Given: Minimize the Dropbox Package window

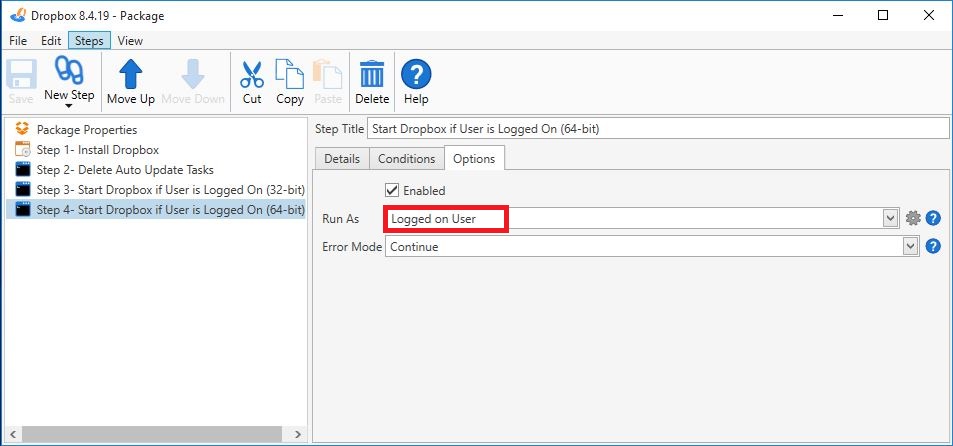Looking at the screenshot, I should coord(838,15).
